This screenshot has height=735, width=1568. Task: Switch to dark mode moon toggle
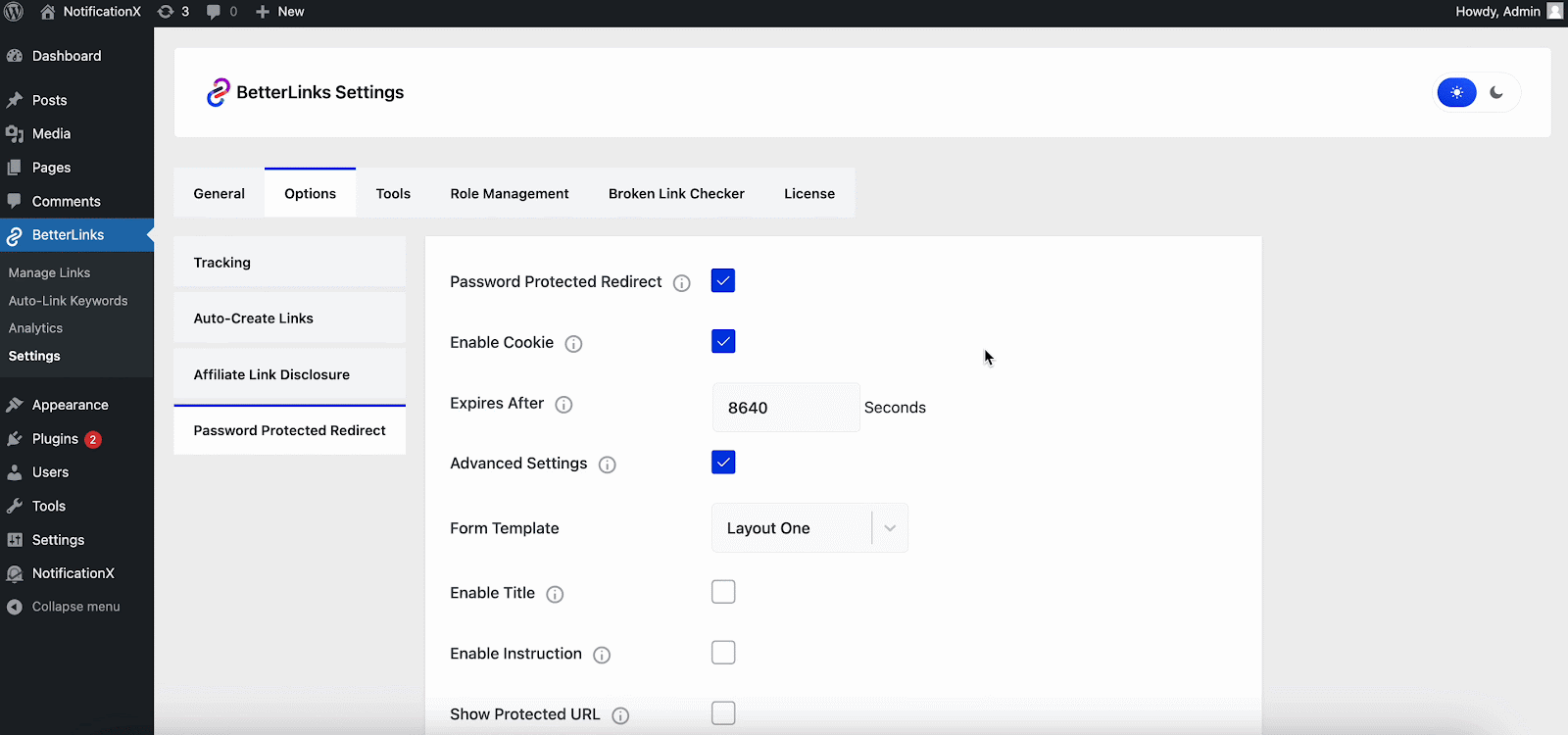(x=1496, y=92)
